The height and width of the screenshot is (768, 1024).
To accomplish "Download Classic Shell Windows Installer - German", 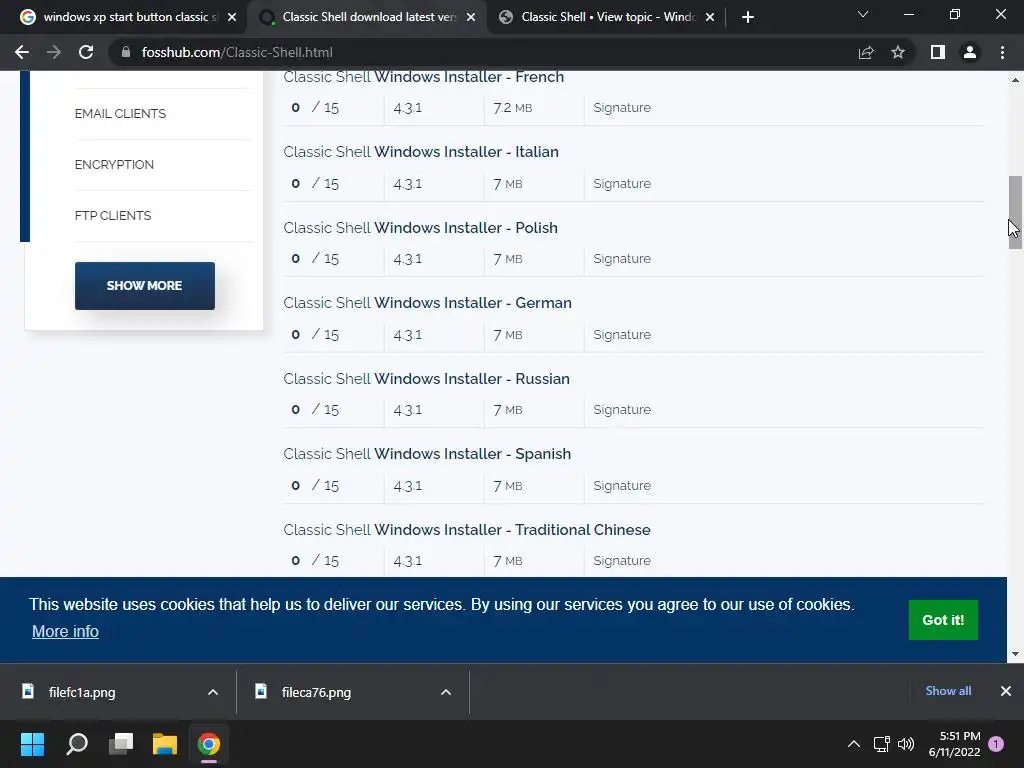I will pos(427,303).
